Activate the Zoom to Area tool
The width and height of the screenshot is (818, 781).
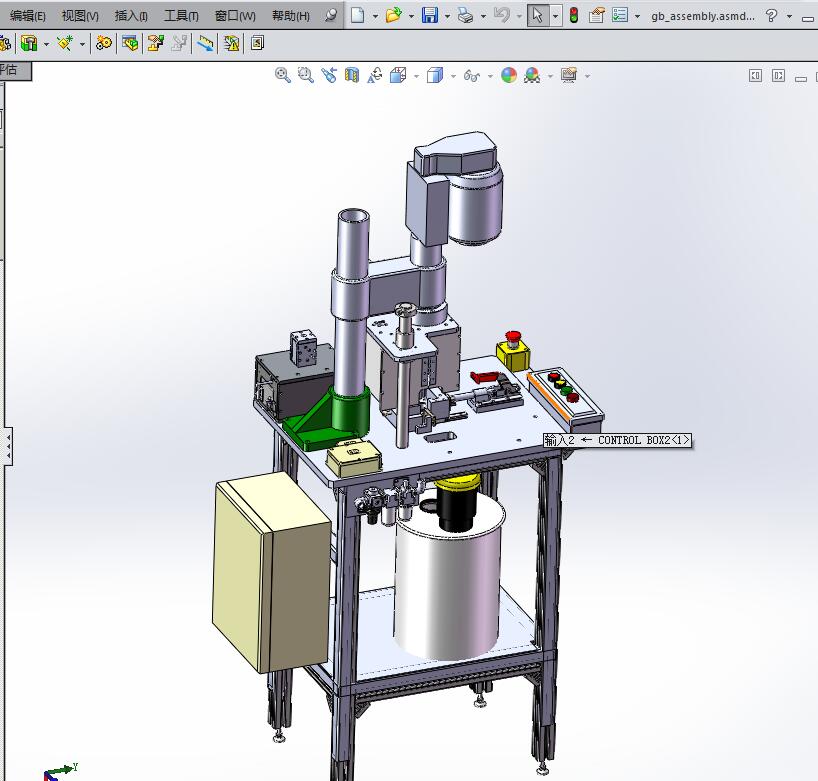[x=306, y=75]
